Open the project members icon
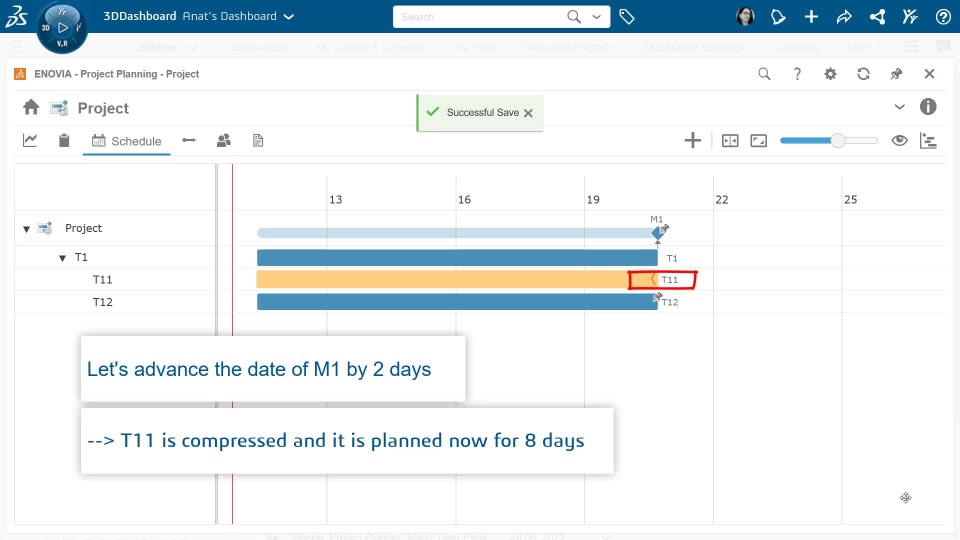 [224, 141]
